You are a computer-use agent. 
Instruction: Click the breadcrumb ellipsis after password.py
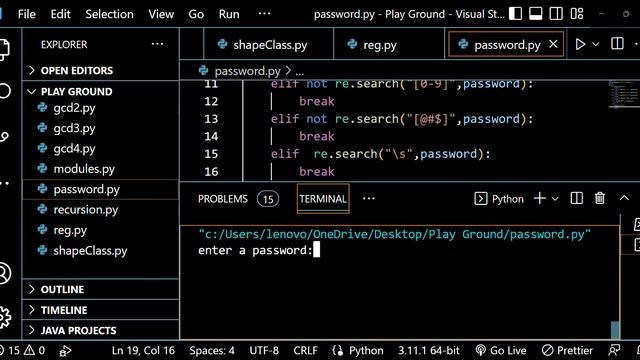pyautogui.click(x=300, y=72)
